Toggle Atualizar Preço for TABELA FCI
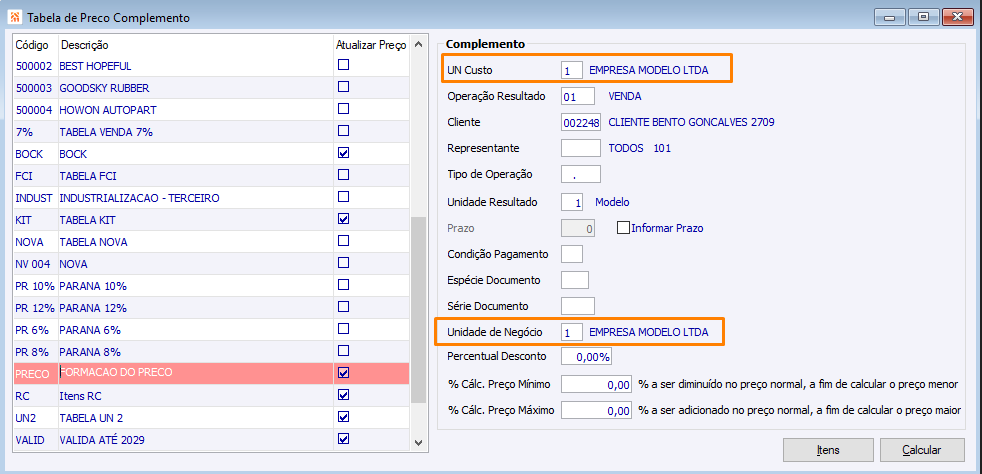Viewport: 982px width, 474px height. (x=343, y=175)
